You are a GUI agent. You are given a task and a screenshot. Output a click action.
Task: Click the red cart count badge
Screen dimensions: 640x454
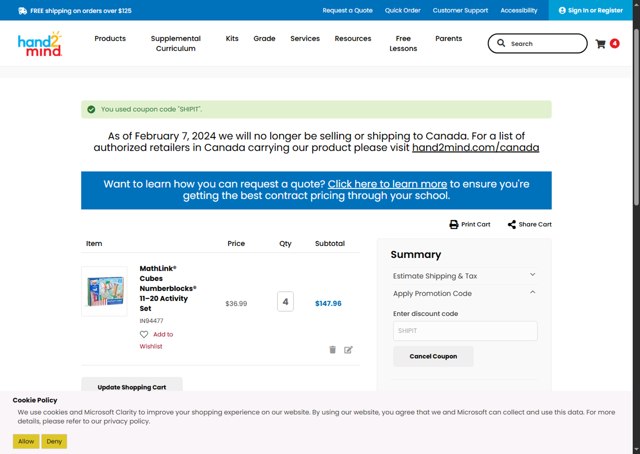(614, 44)
